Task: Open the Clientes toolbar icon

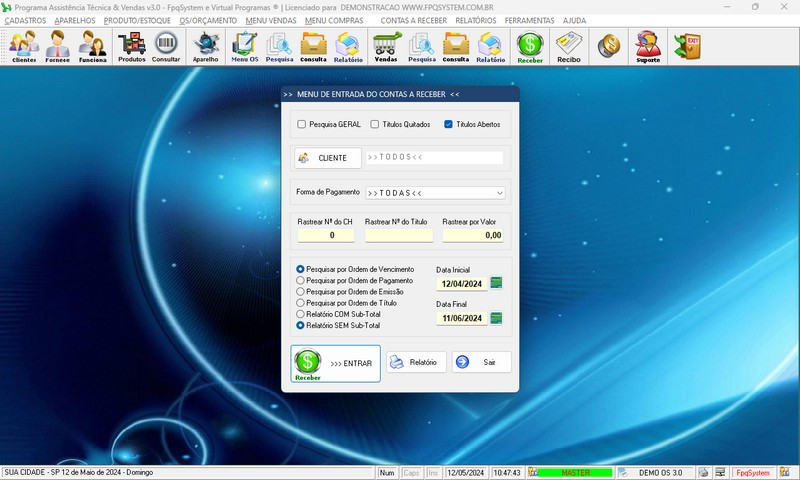Action: tap(24, 46)
